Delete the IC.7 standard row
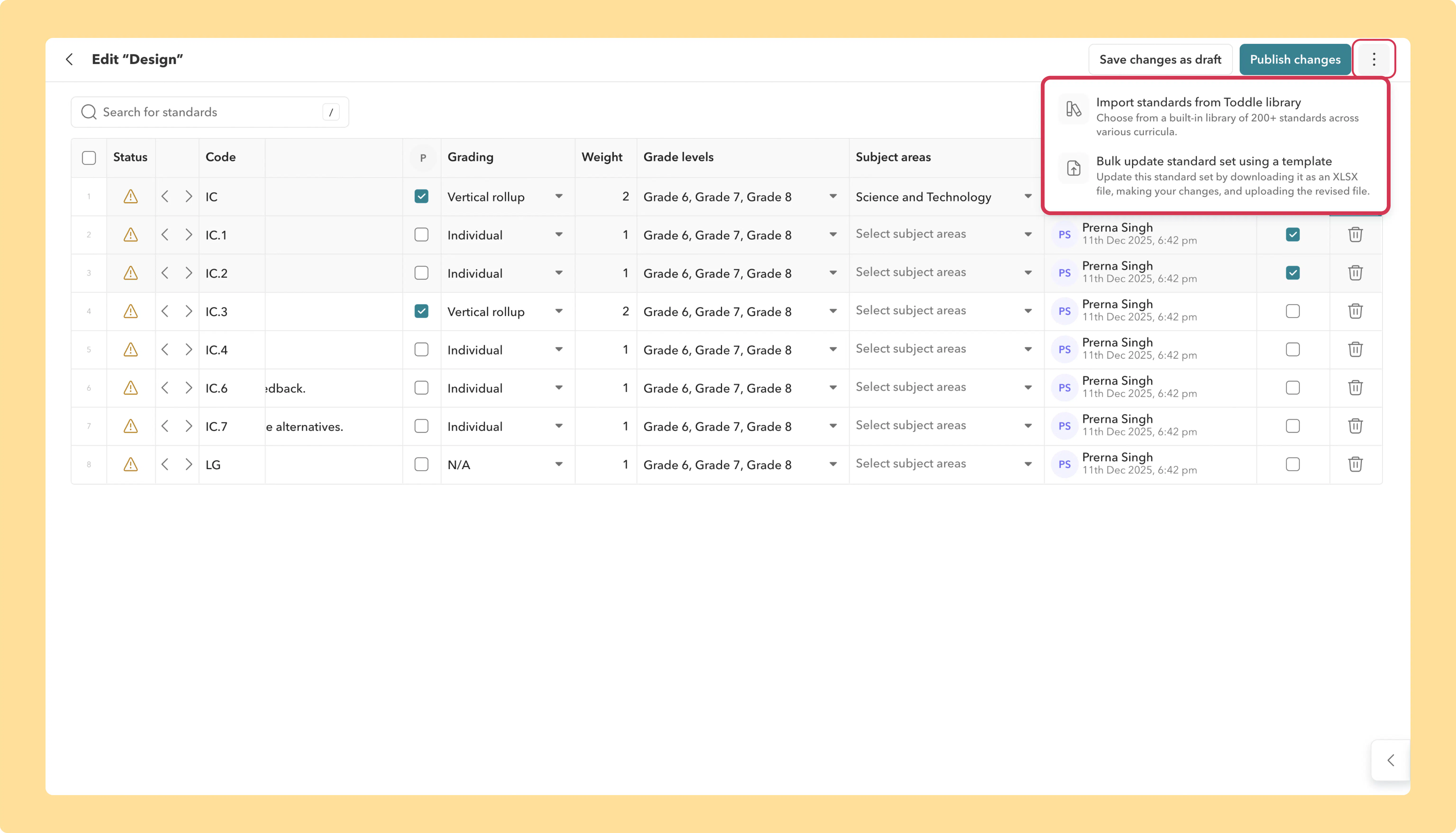1456x833 pixels. pos(1355,426)
